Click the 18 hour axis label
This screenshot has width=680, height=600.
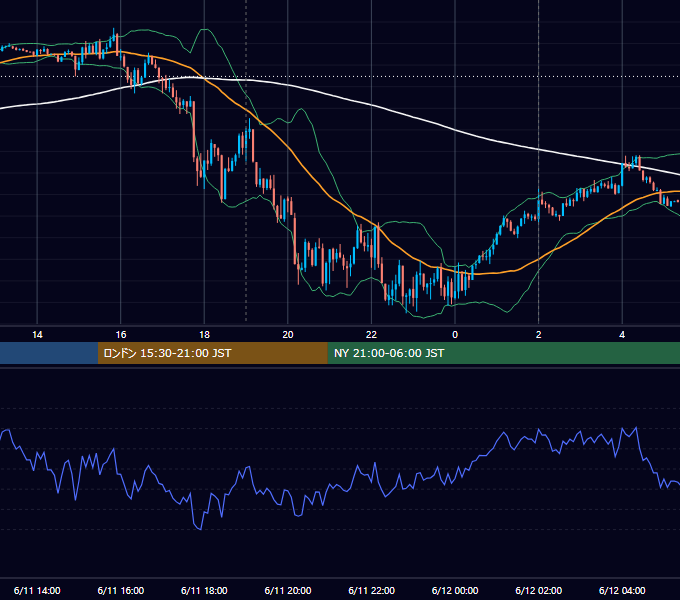coord(204,335)
